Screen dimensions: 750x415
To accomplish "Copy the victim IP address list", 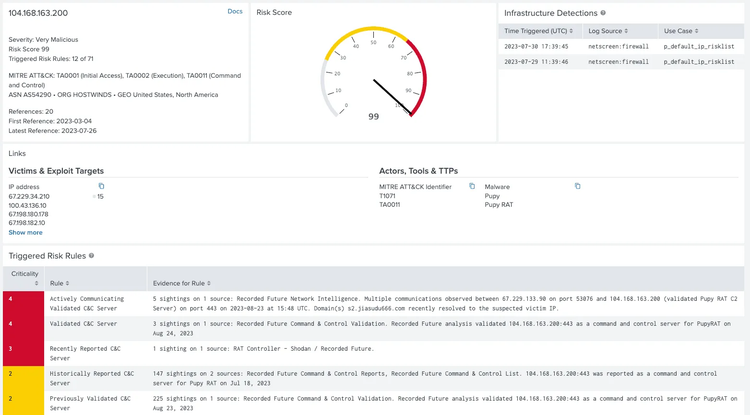I will (x=101, y=186).
